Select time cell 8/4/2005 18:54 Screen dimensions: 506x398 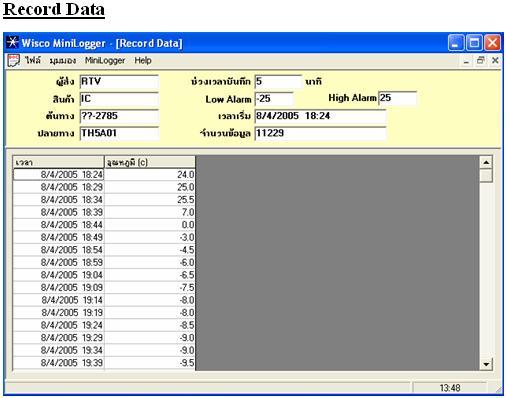coord(59,250)
